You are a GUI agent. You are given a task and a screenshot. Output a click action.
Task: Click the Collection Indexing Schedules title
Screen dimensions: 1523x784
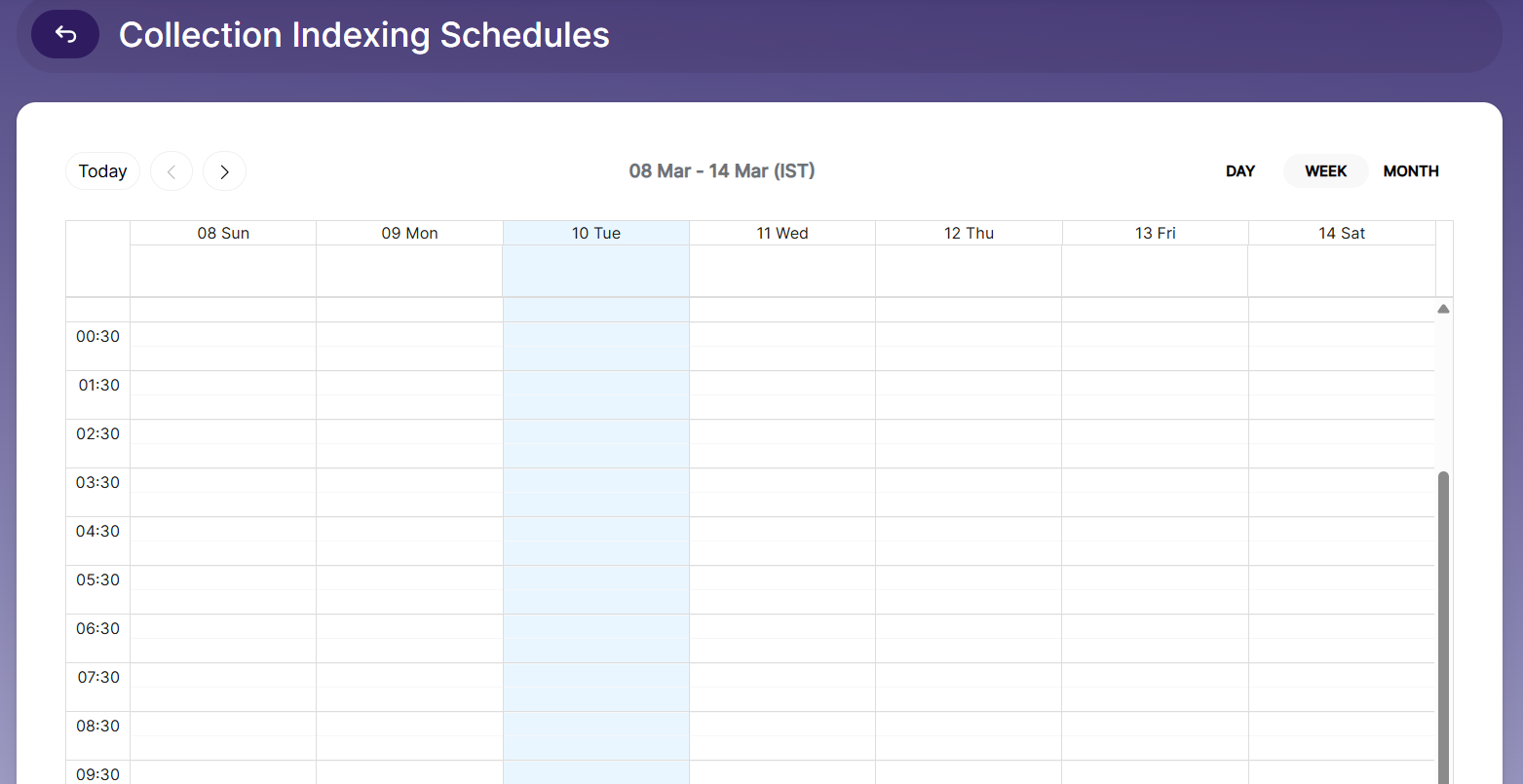(x=364, y=35)
